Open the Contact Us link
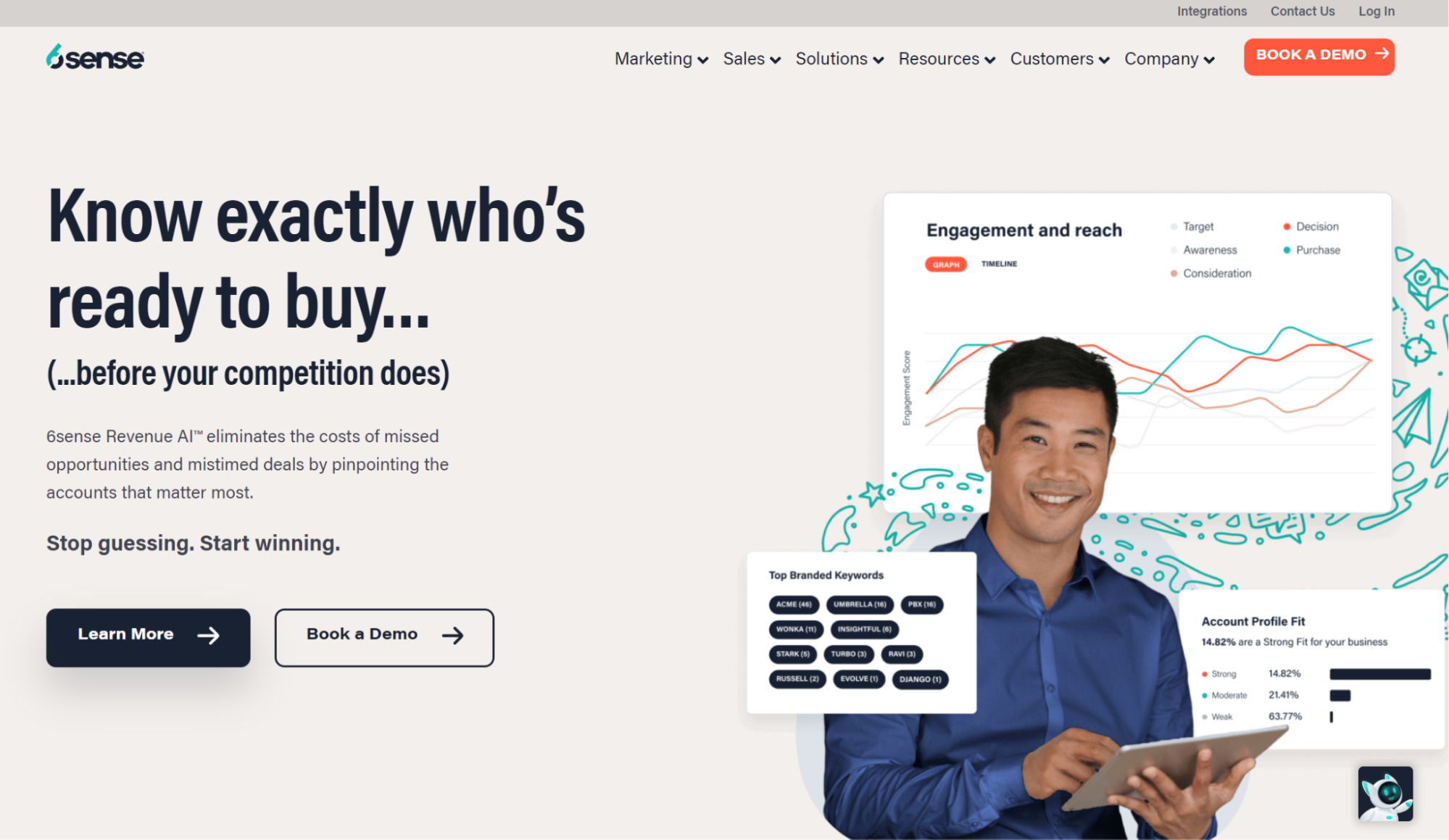 tap(1302, 11)
